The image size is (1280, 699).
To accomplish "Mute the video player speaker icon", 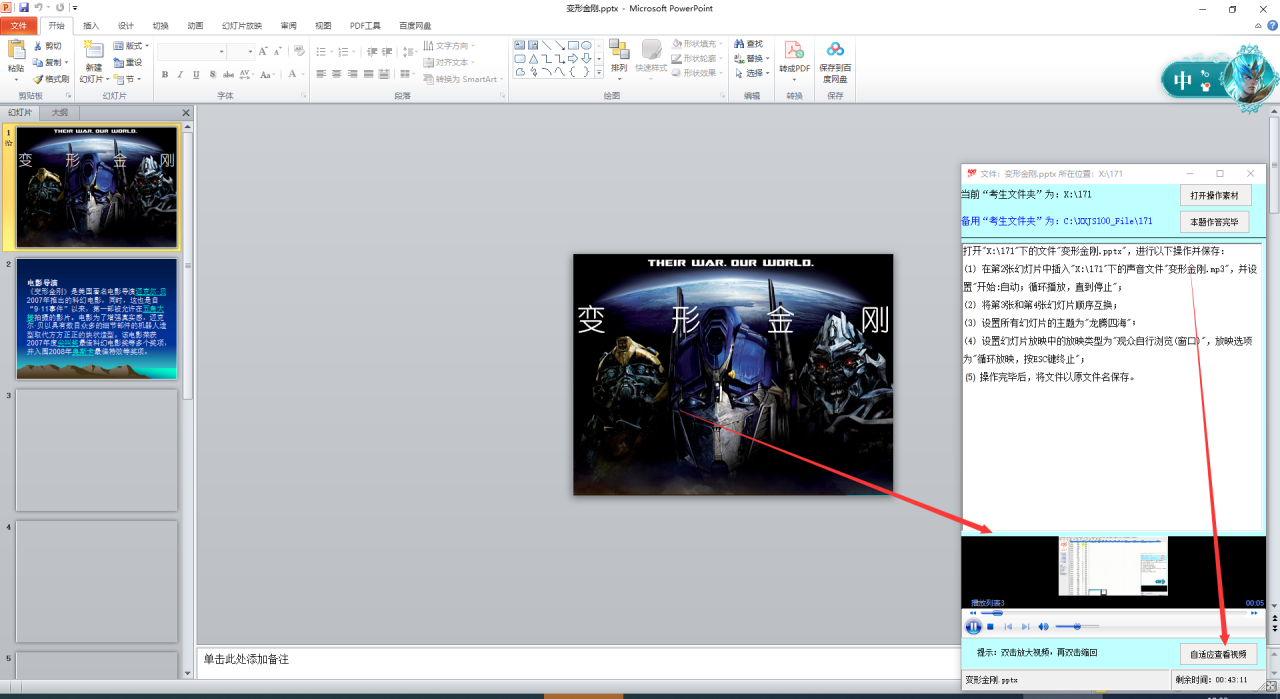I will (x=1043, y=627).
